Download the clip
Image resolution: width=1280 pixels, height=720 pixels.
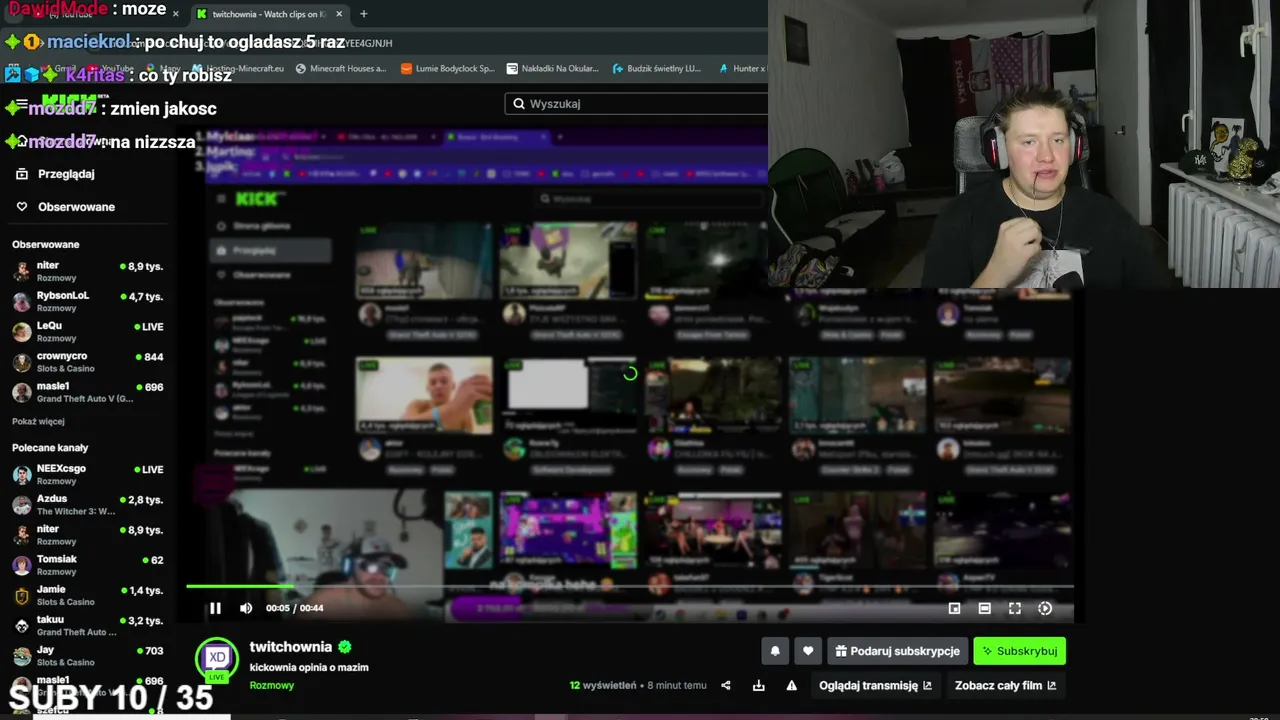(759, 686)
